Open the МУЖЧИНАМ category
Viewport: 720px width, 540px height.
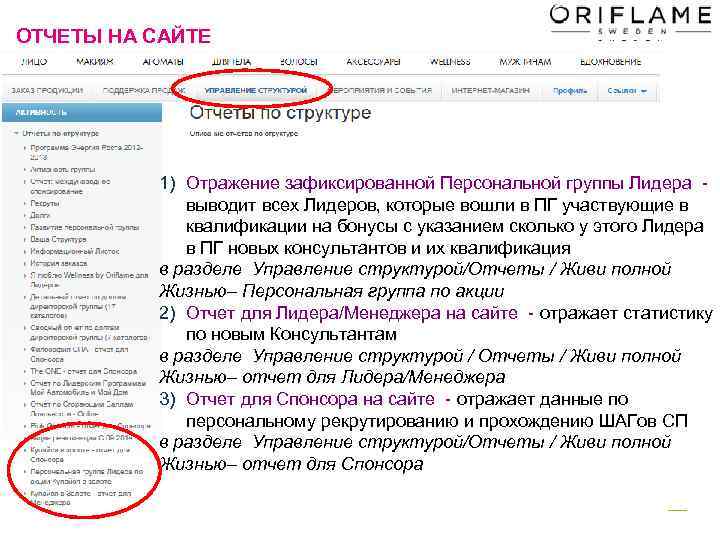coord(525,62)
